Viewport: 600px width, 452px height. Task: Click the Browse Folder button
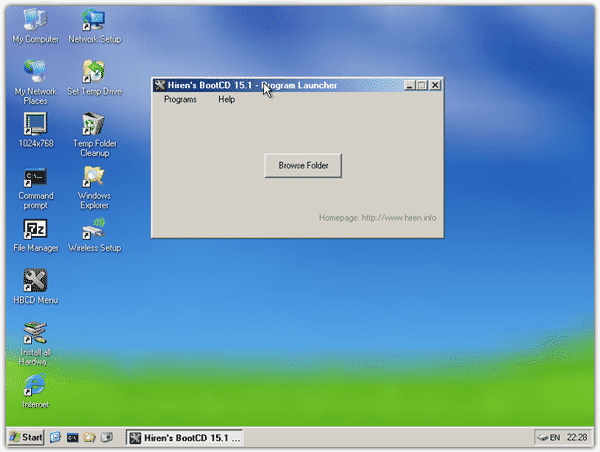click(x=303, y=165)
